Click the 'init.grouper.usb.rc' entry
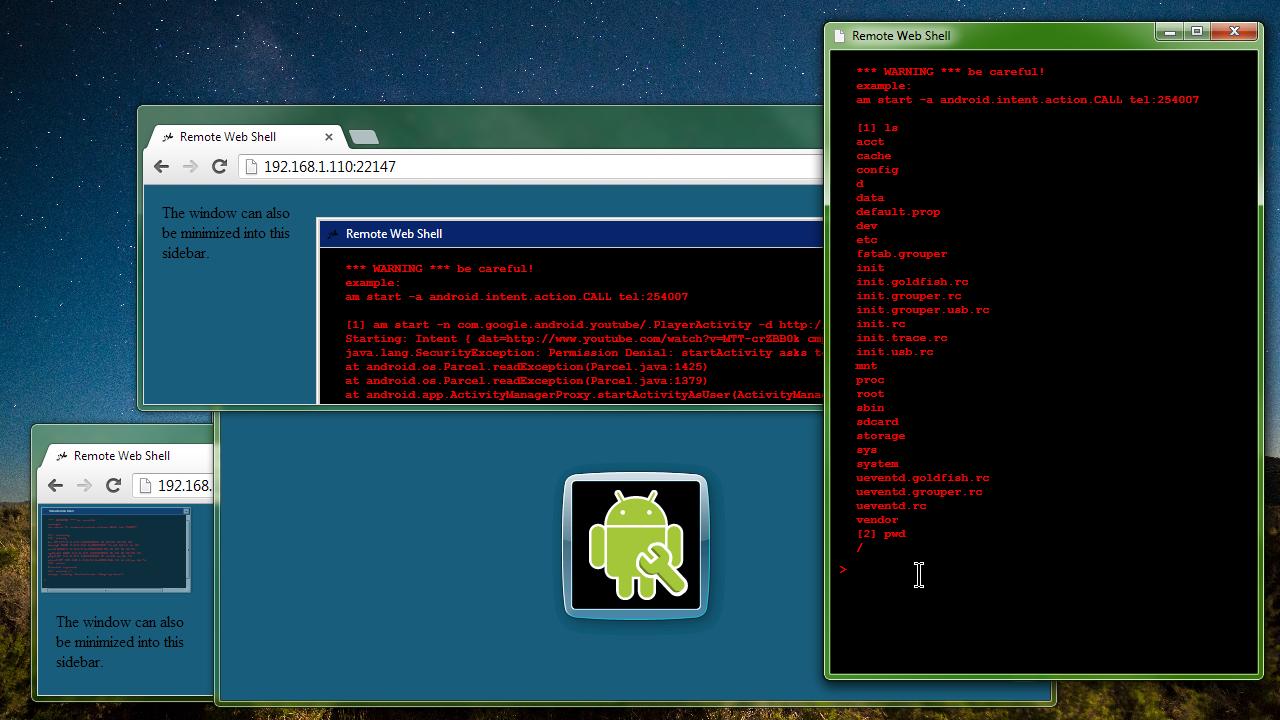 pyautogui.click(x=922, y=310)
